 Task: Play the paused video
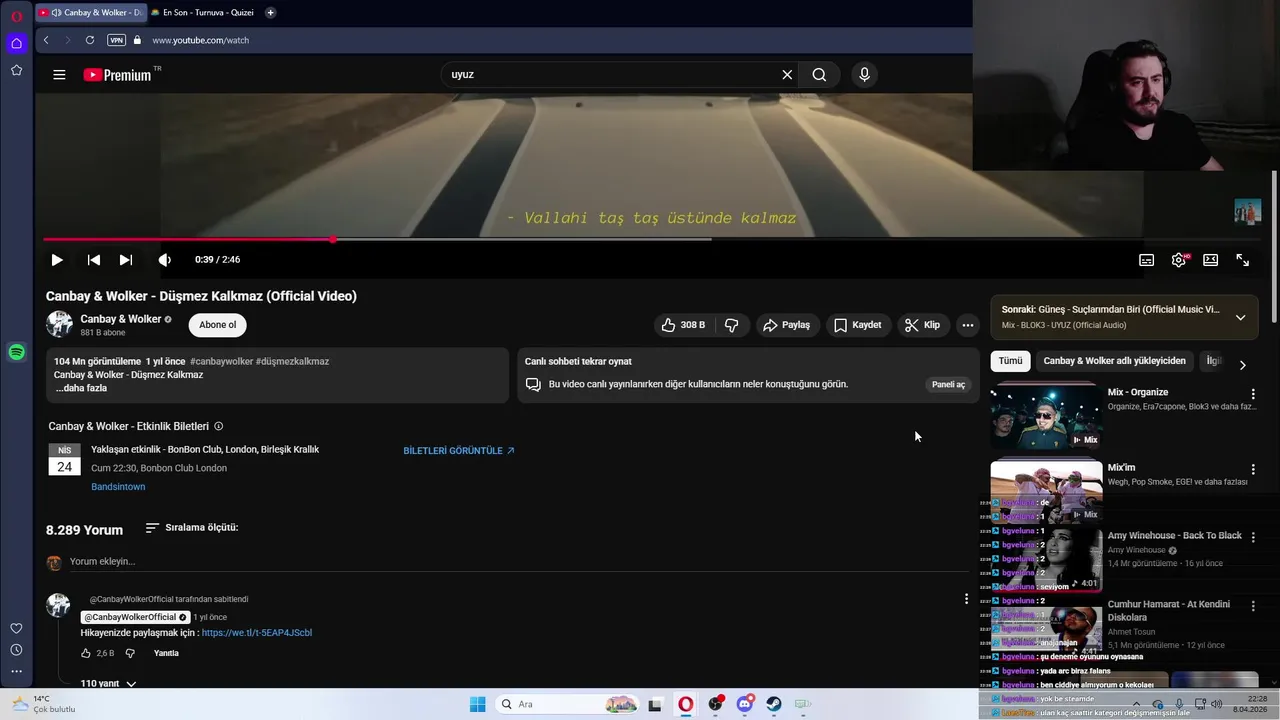(x=57, y=259)
